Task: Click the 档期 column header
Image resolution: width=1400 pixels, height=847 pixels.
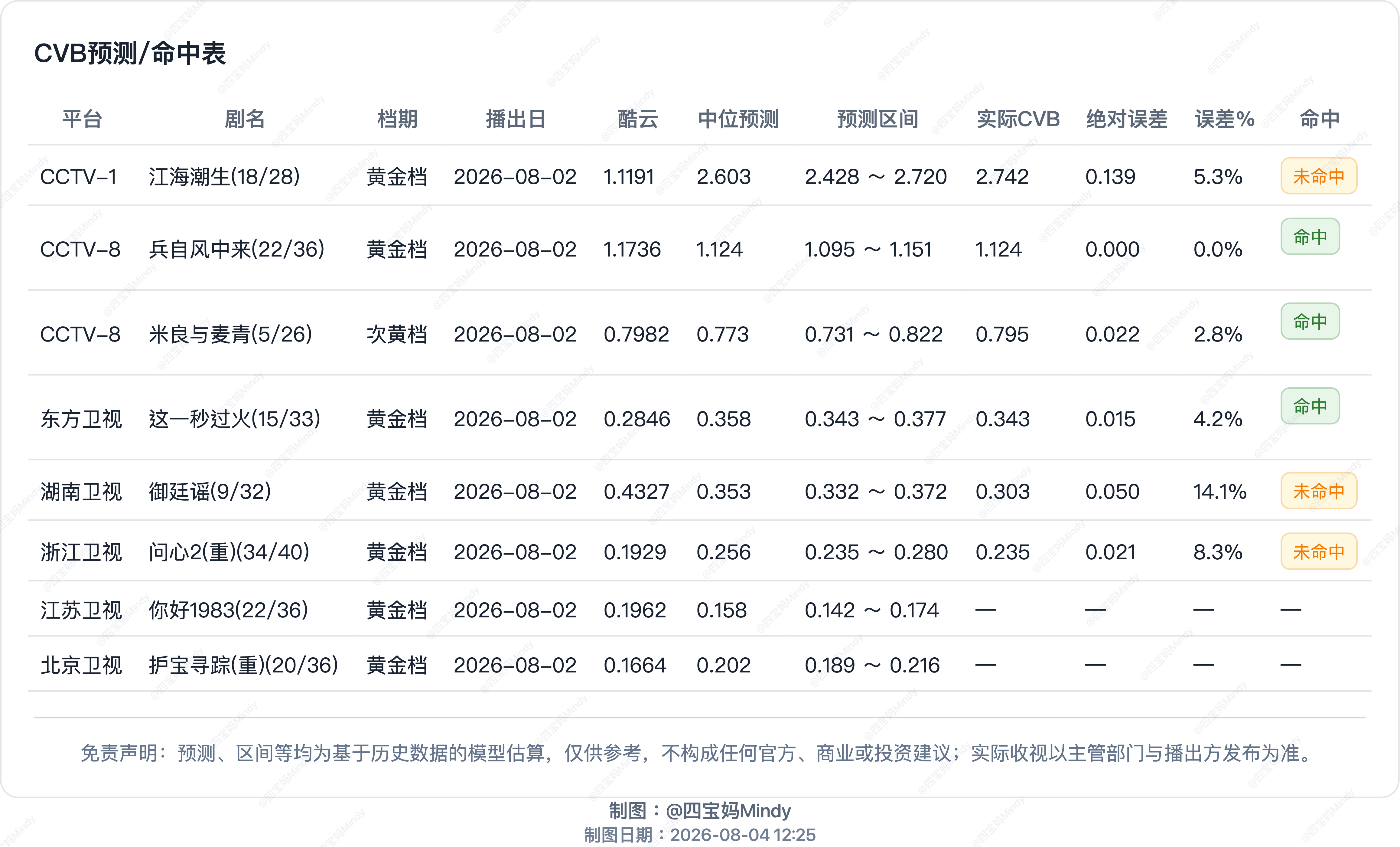Action: pos(397,119)
